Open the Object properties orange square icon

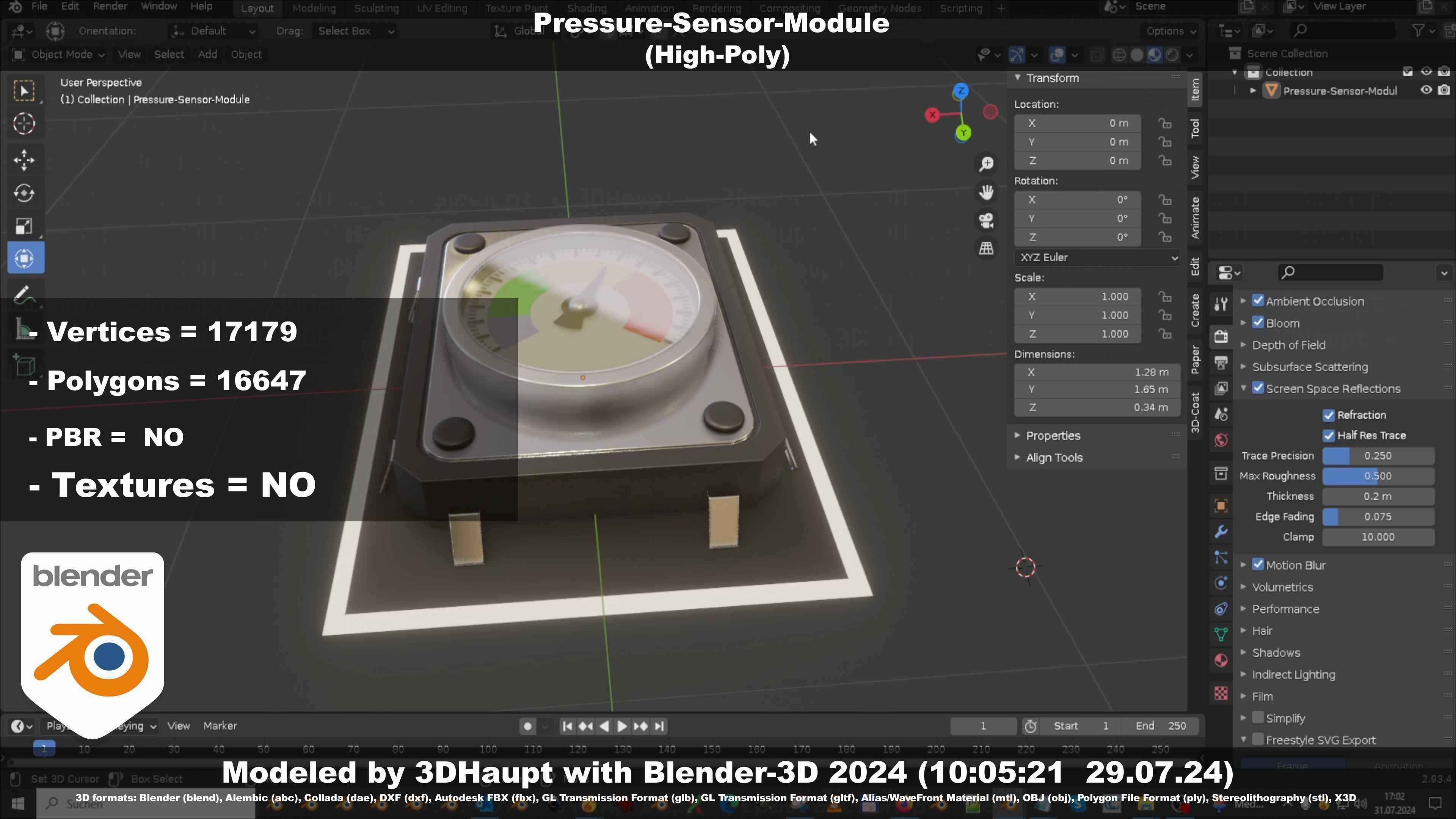(x=1221, y=506)
